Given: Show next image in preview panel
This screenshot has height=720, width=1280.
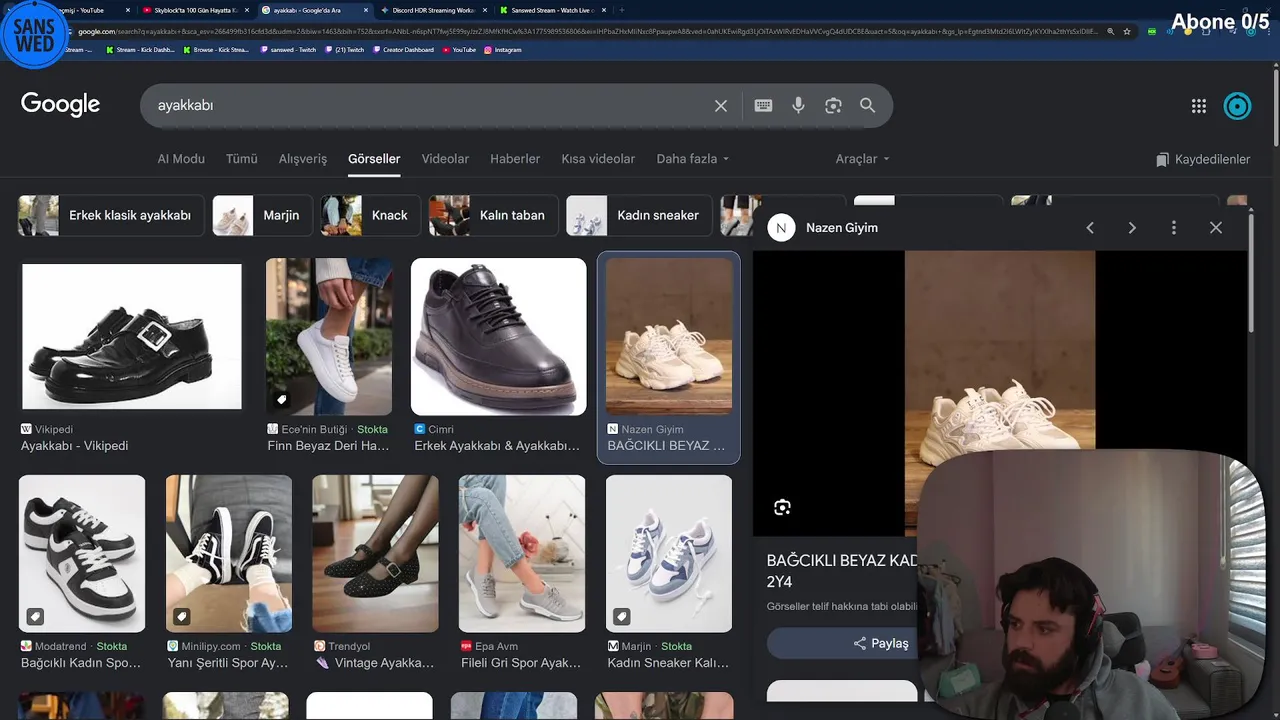Looking at the screenshot, I should 1132,228.
